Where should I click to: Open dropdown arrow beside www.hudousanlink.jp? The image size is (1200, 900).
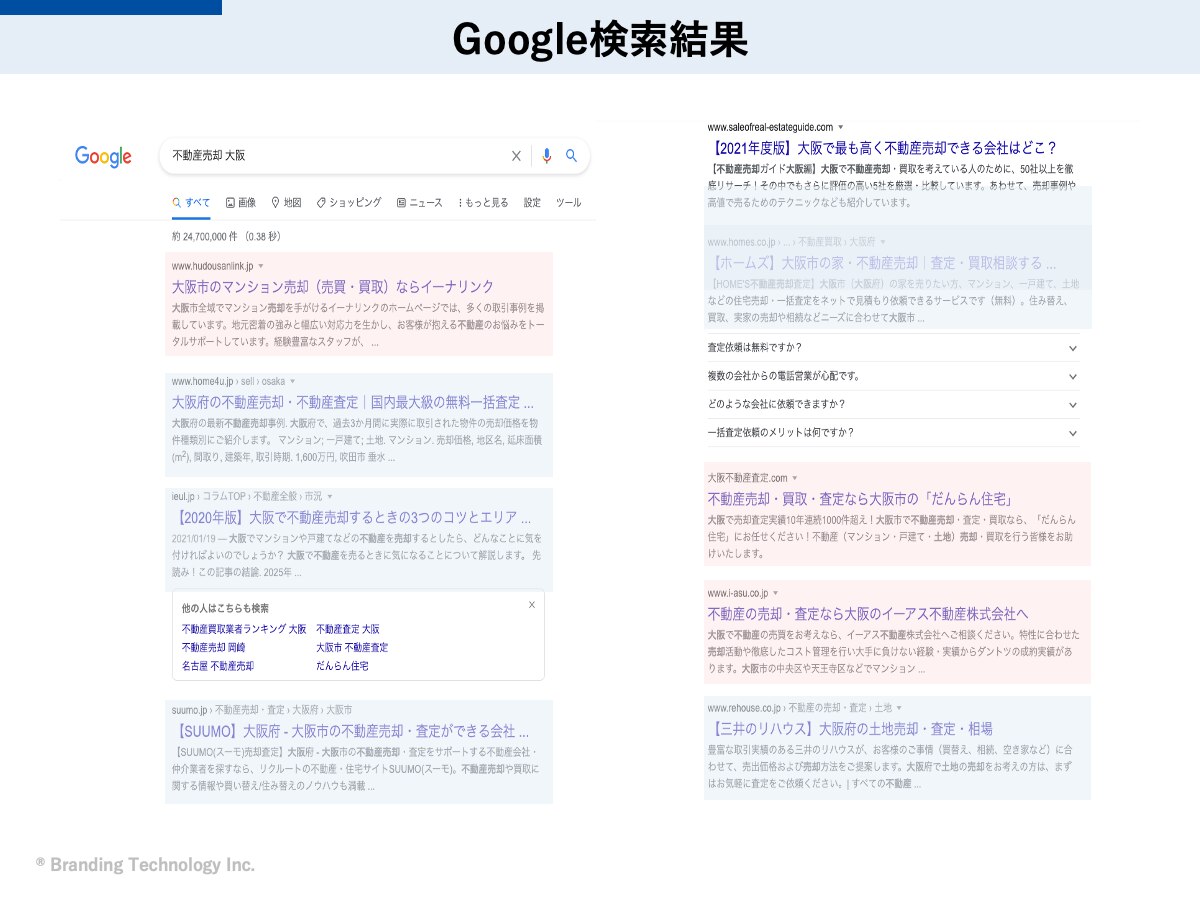point(261,266)
